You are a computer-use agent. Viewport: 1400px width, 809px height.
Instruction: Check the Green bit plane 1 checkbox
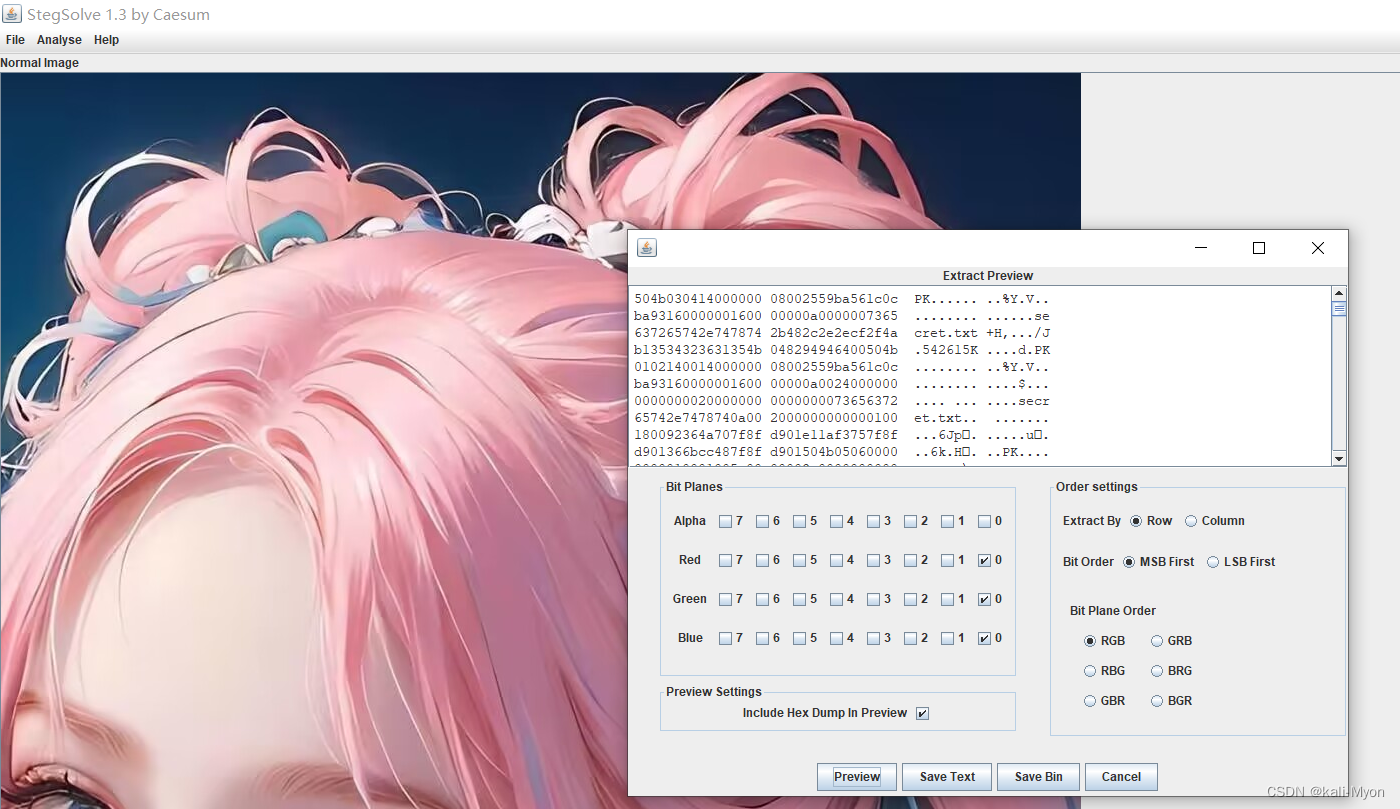tap(947, 599)
